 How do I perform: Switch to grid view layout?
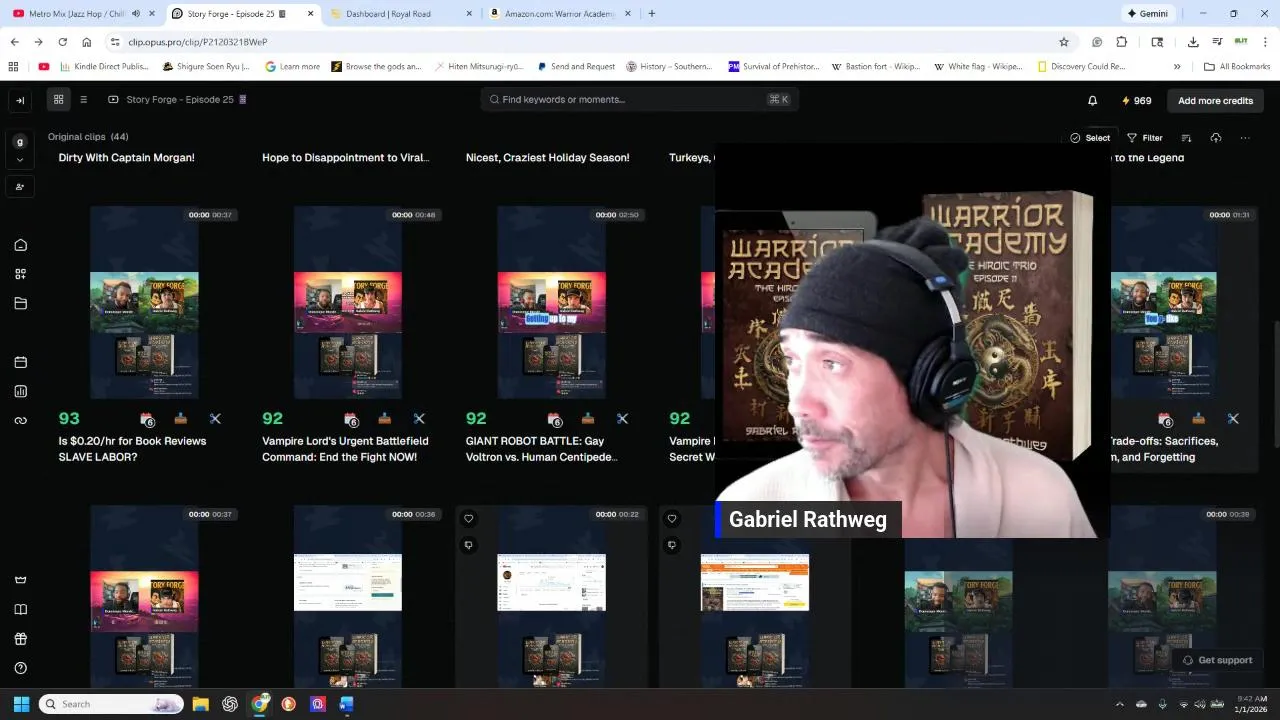59,100
